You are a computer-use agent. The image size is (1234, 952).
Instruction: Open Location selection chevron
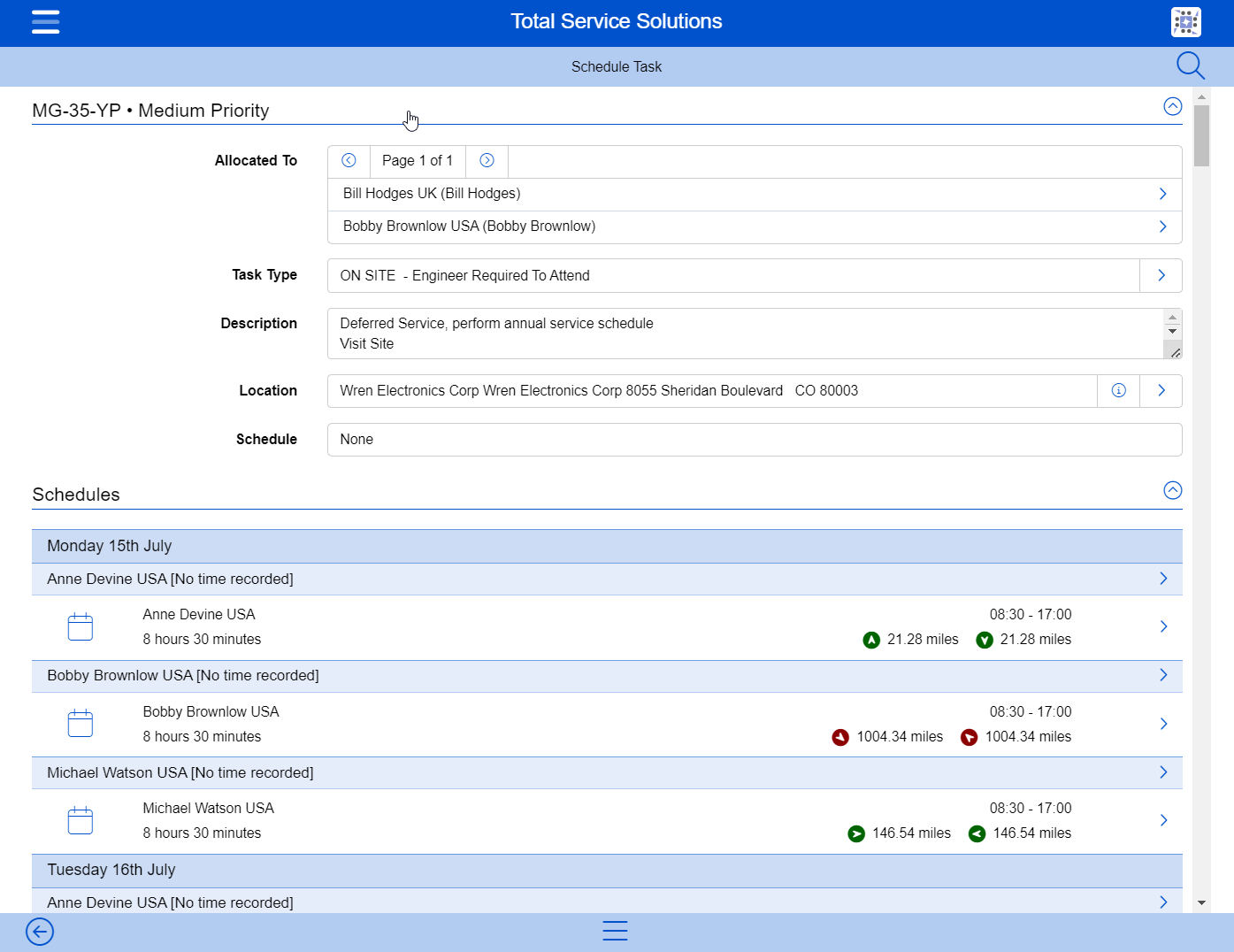[1161, 390]
